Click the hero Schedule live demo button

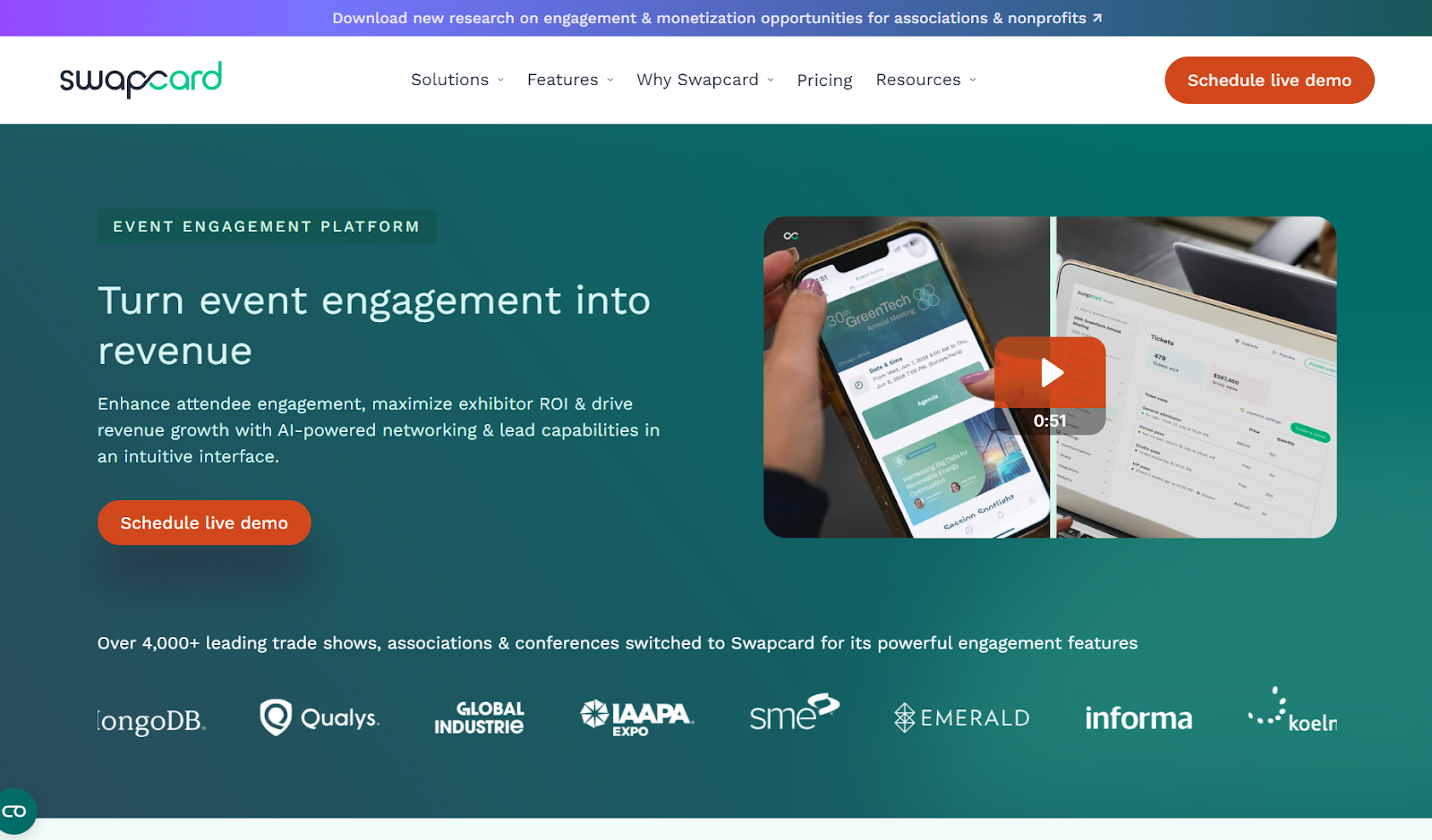204,522
